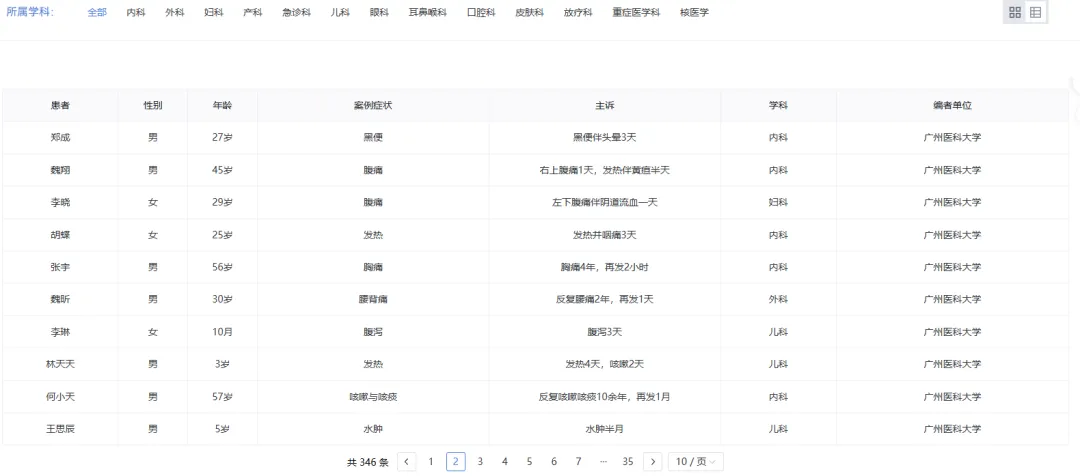Go to page 4
Image resolution: width=1080 pixels, height=476 pixels.
pyautogui.click(x=505, y=462)
